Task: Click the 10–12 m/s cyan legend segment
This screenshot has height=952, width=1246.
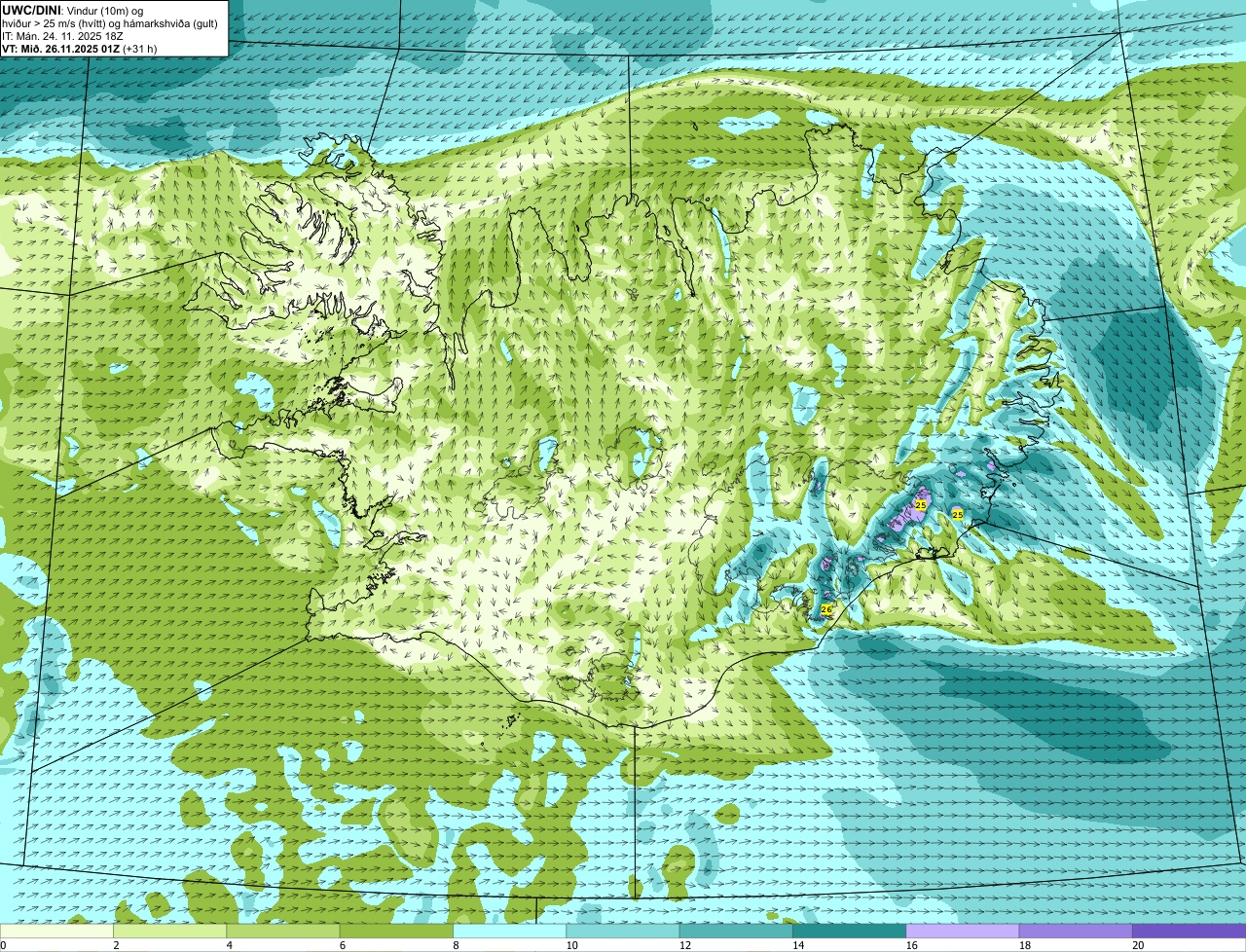Action: pyautogui.click(x=623, y=931)
